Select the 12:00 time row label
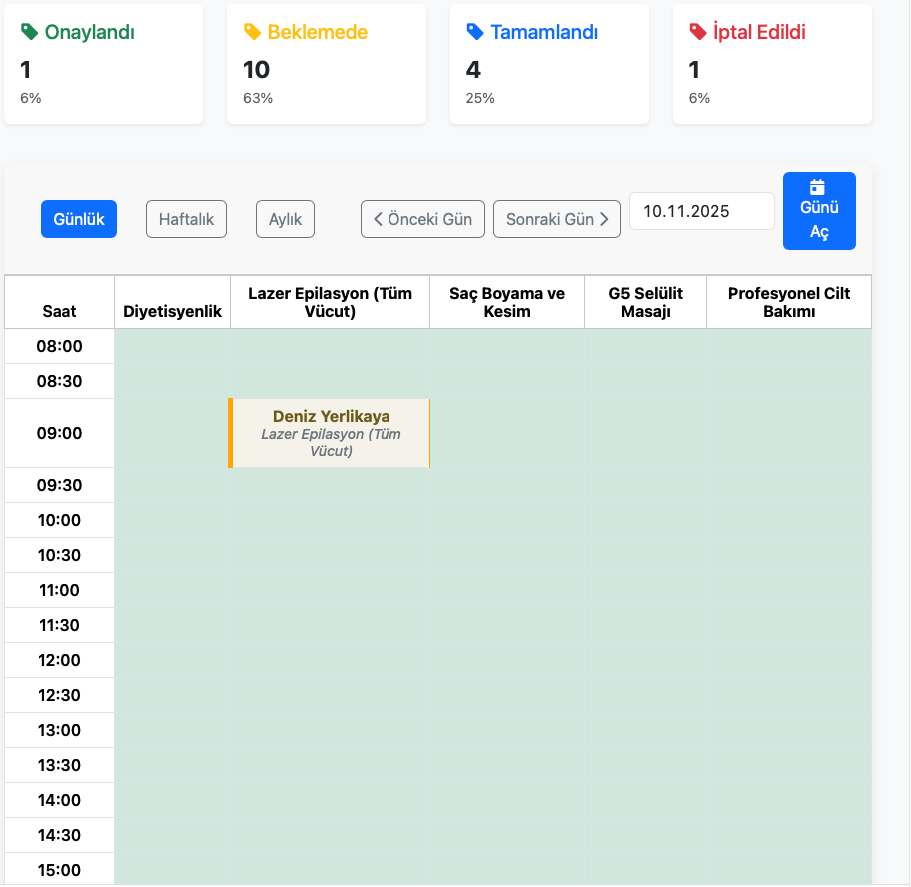The height and width of the screenshot is (887, 911). point(60,660)
